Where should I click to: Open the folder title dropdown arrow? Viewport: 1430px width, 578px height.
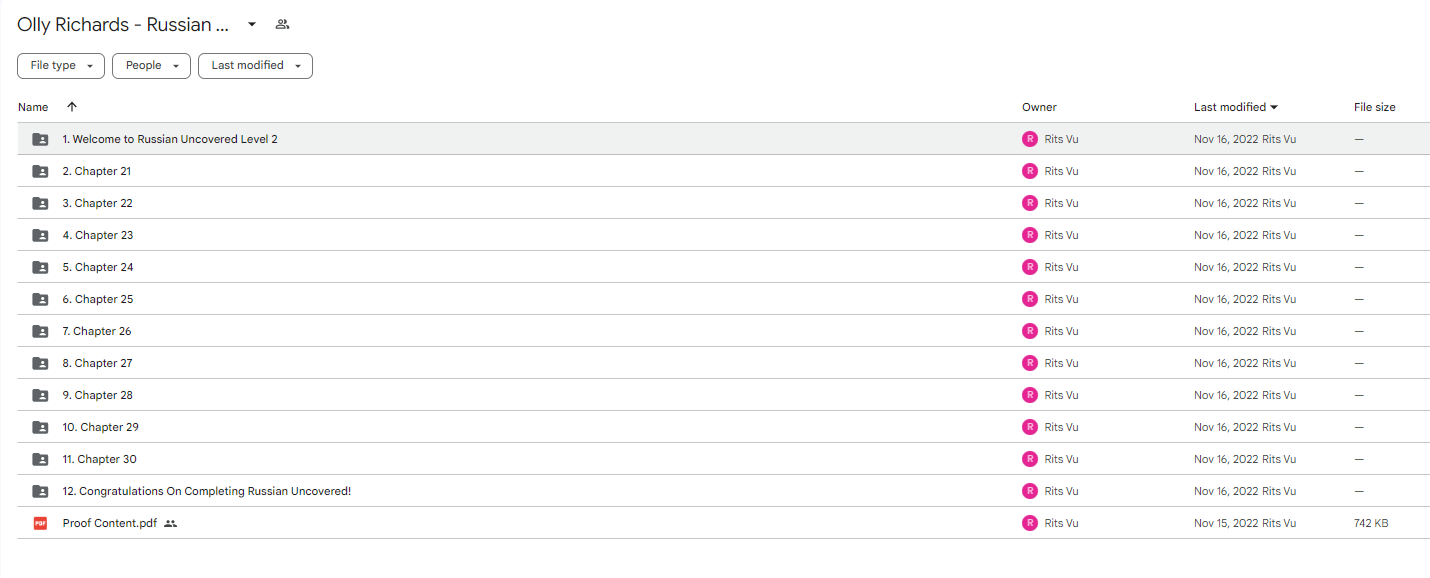click(252, 25)
